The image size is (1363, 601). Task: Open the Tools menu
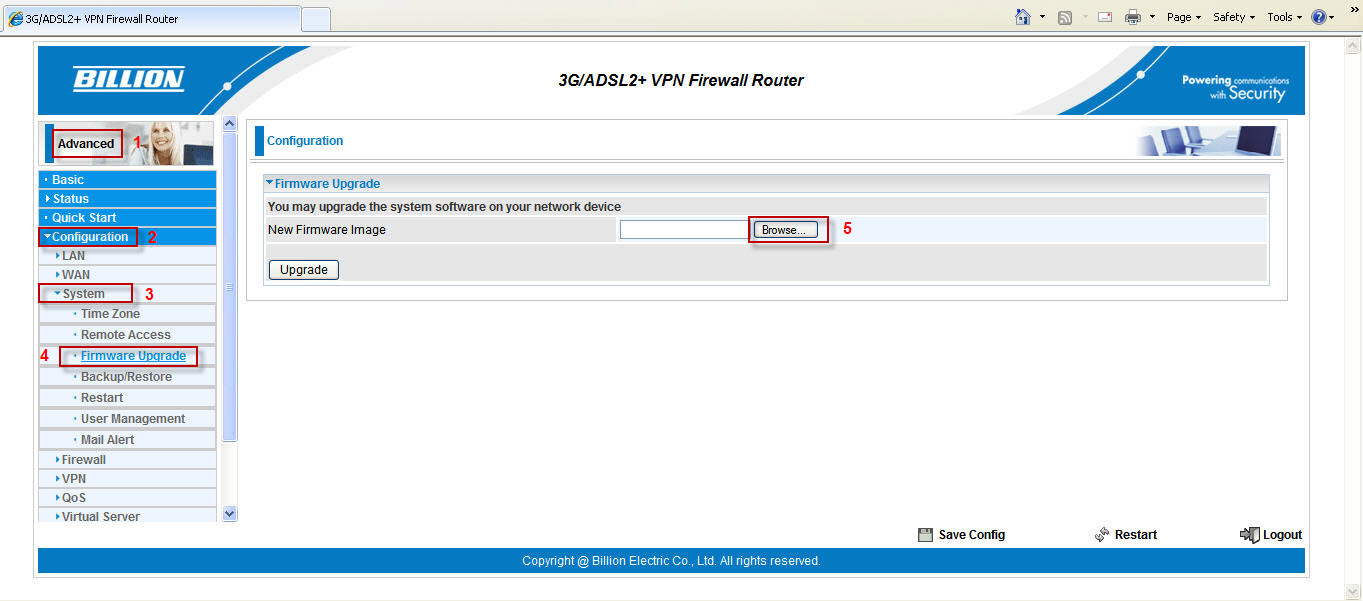coord(1285,17)
